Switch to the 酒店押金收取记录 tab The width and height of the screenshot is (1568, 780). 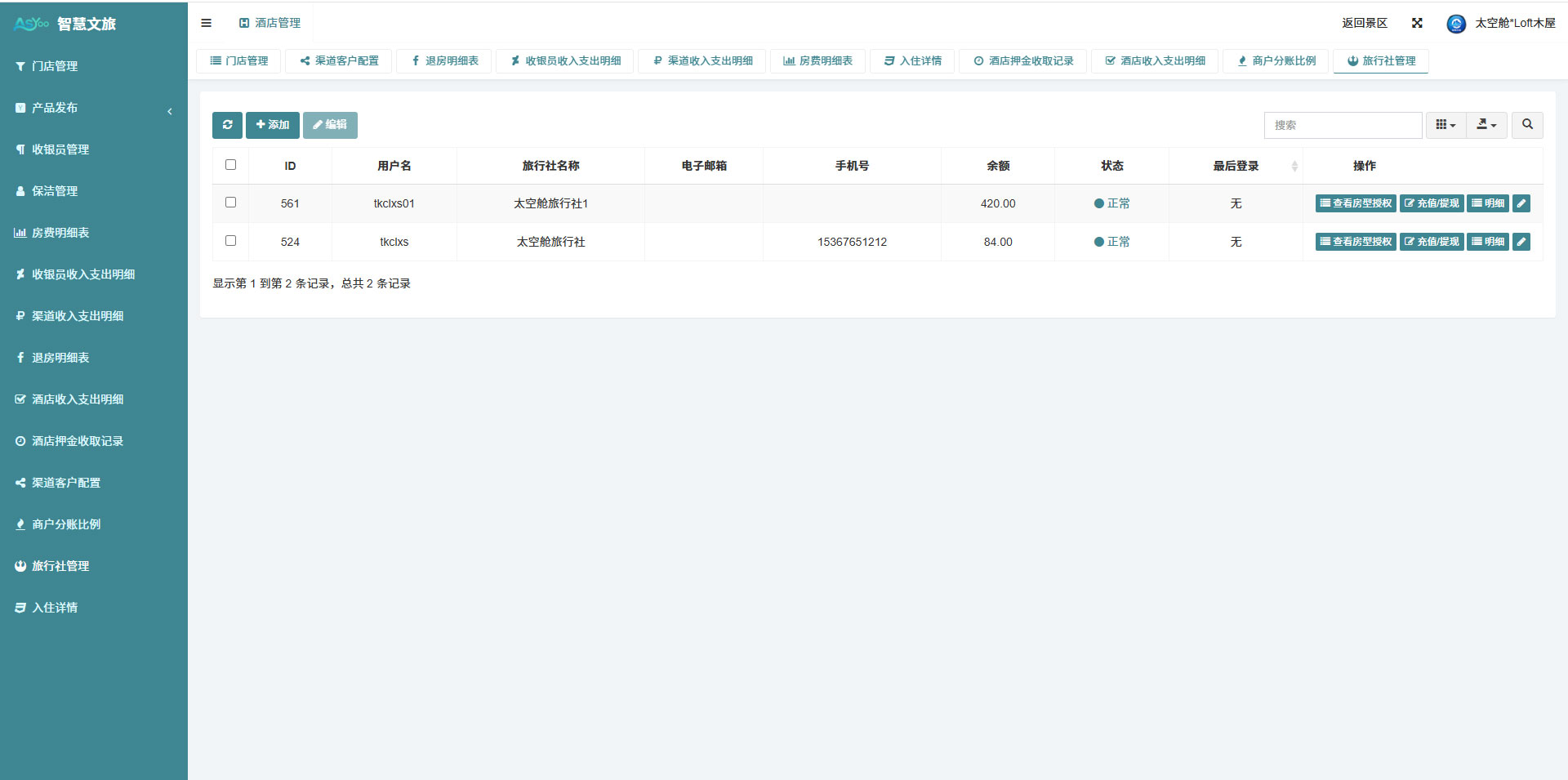(1022, 61)
